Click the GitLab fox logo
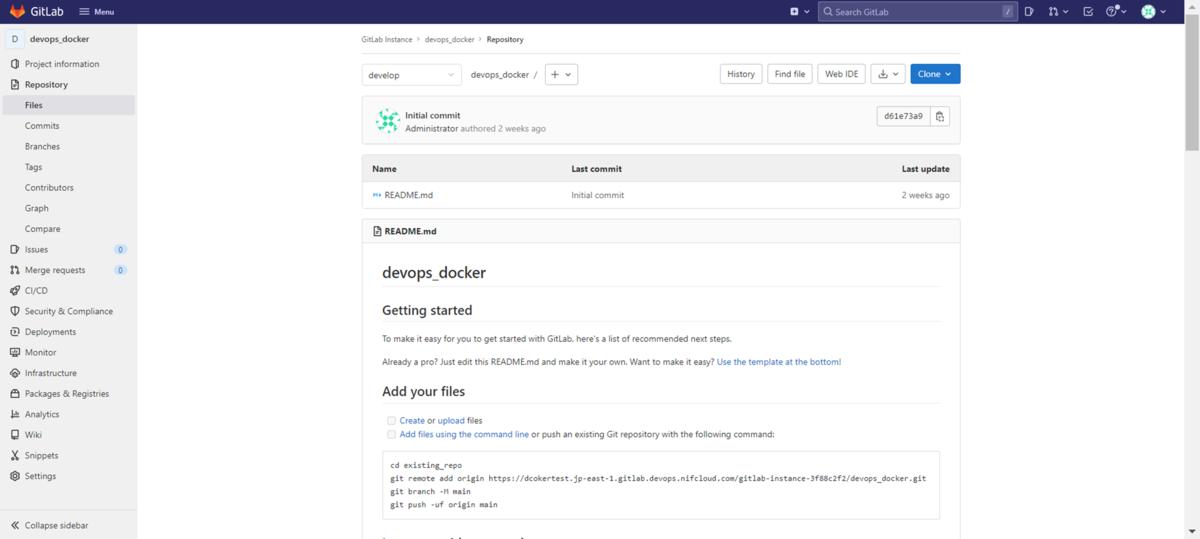Screen dimensions: 1200x539 [17, 11]
